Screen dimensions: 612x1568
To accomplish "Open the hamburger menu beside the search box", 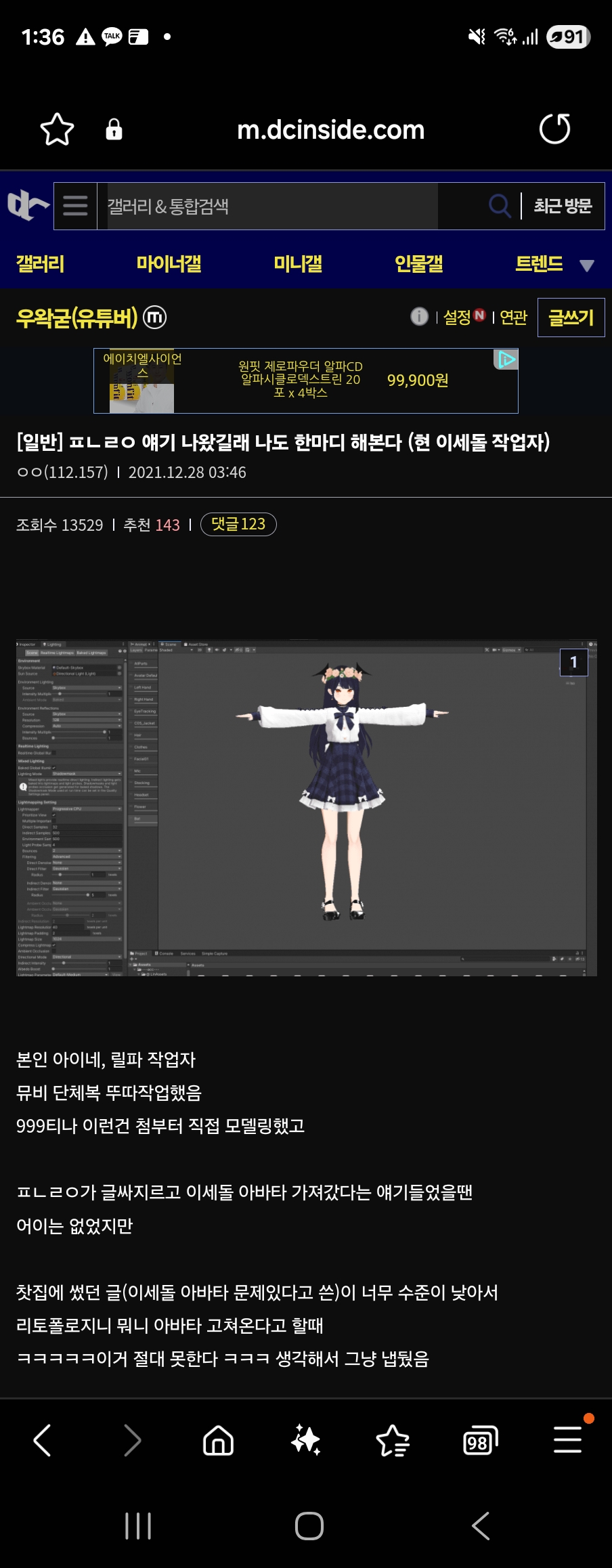I will click(75, 206).
